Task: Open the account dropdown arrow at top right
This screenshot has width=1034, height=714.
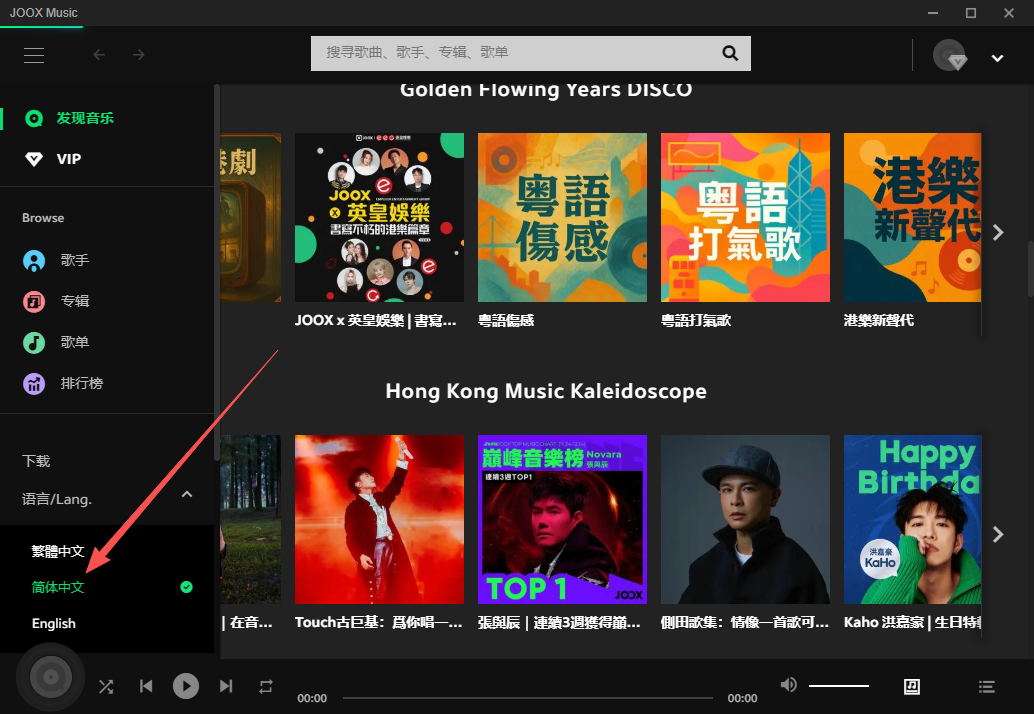Action: 996,58
